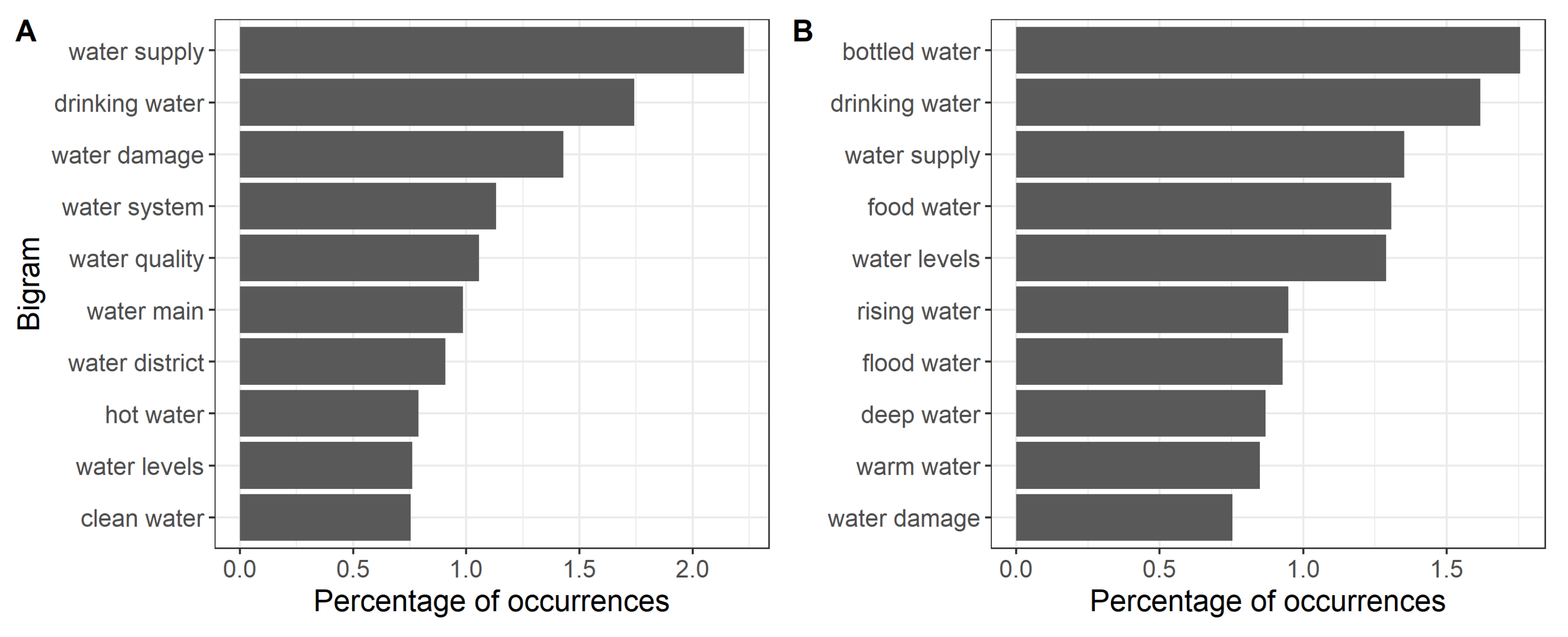The height and width of the screenshot is (637, 1568).
Task: Click the "bottled water" bar in panel B
Action: (x=1267, y=50)
